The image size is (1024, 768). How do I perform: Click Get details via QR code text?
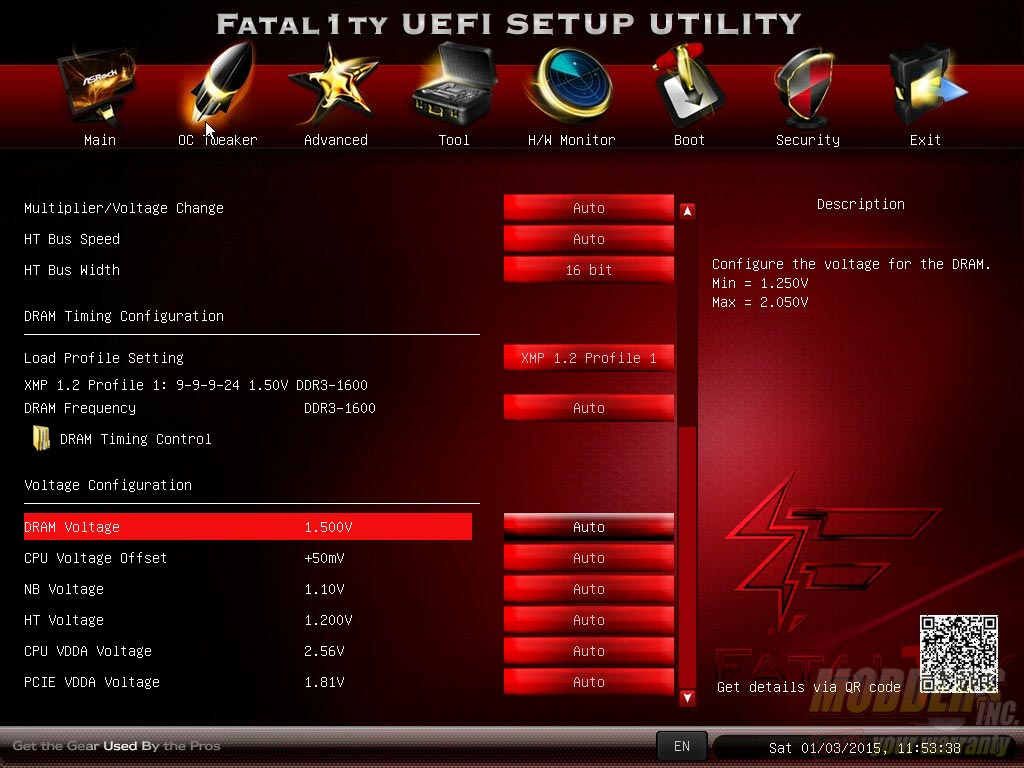[808, 687]
